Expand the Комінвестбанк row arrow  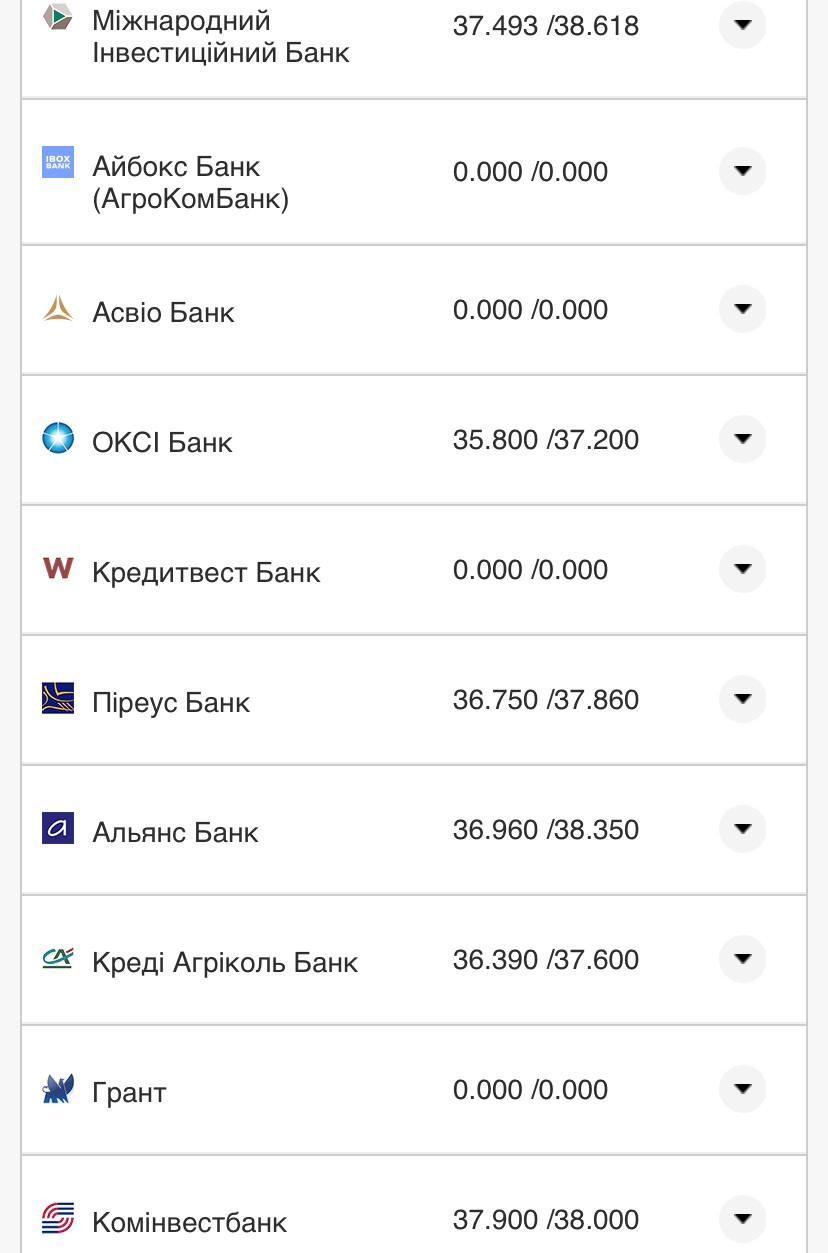(742, 1218)
